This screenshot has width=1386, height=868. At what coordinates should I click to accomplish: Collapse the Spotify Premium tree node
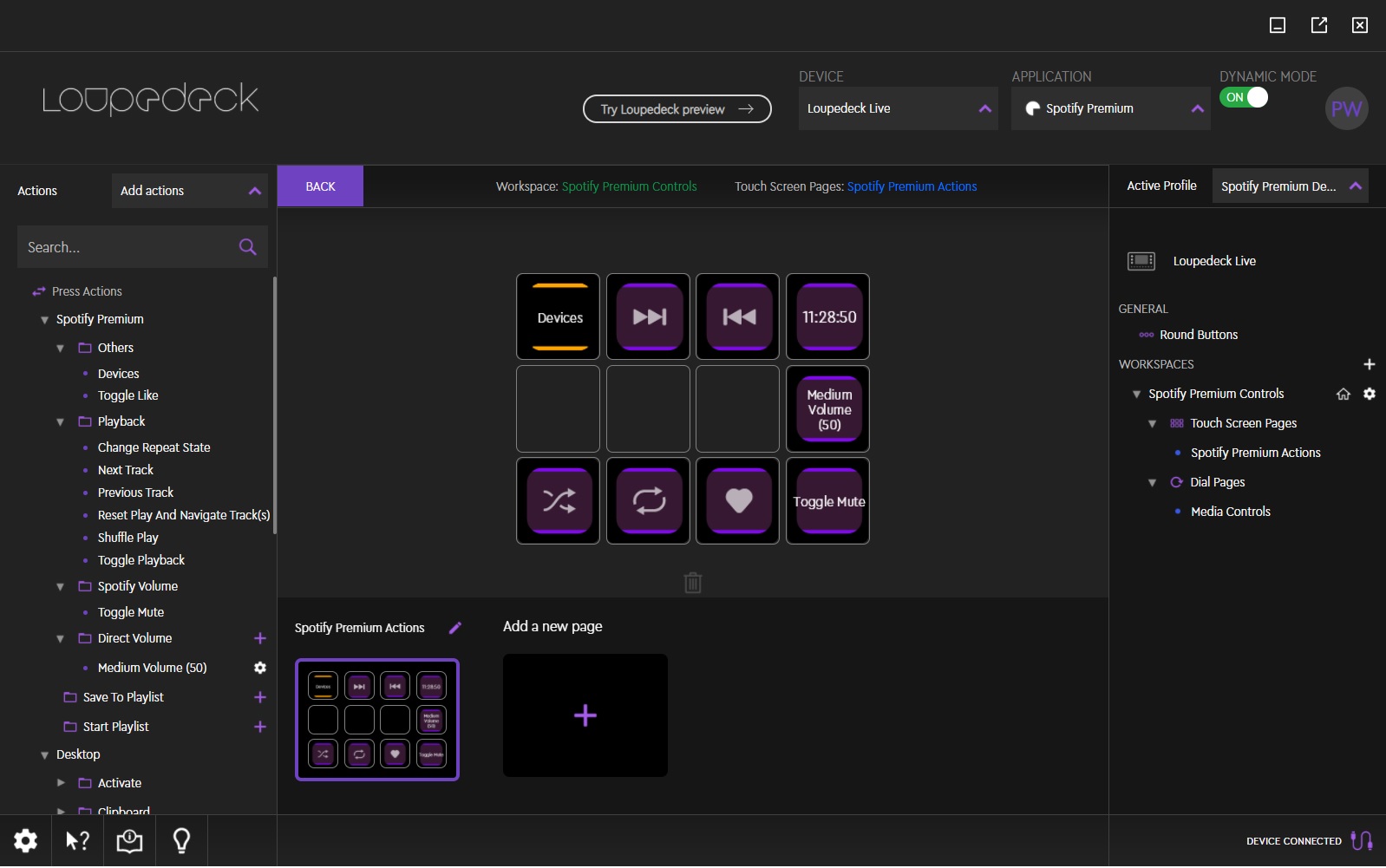pos(44,320)
